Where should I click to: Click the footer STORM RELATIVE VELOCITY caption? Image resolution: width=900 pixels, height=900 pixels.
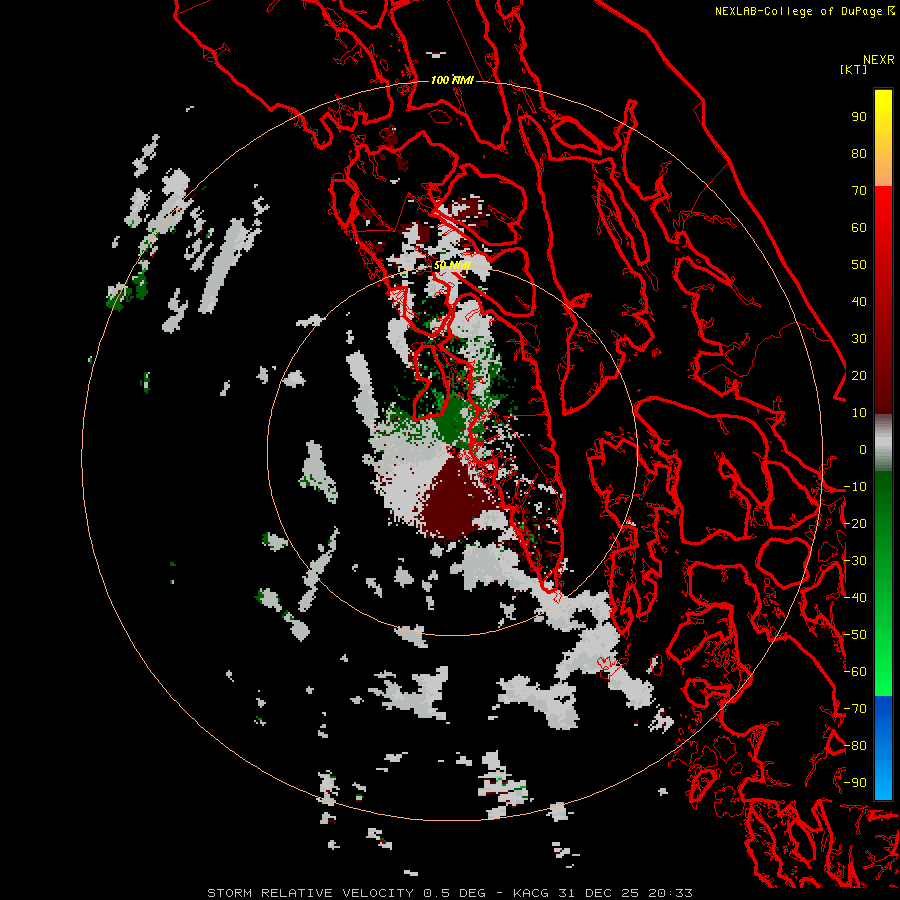tap(449, 893)
